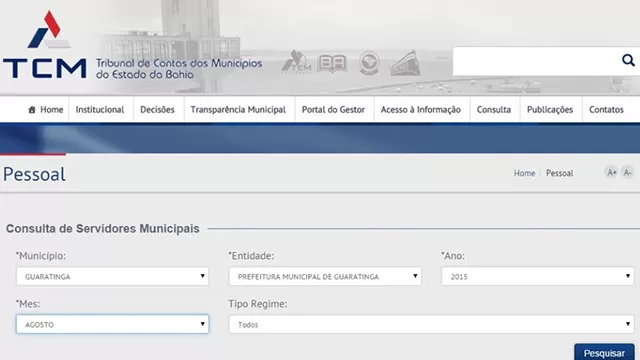
Task: Open the Contatos menu
Action: click(x=606, y=109)
